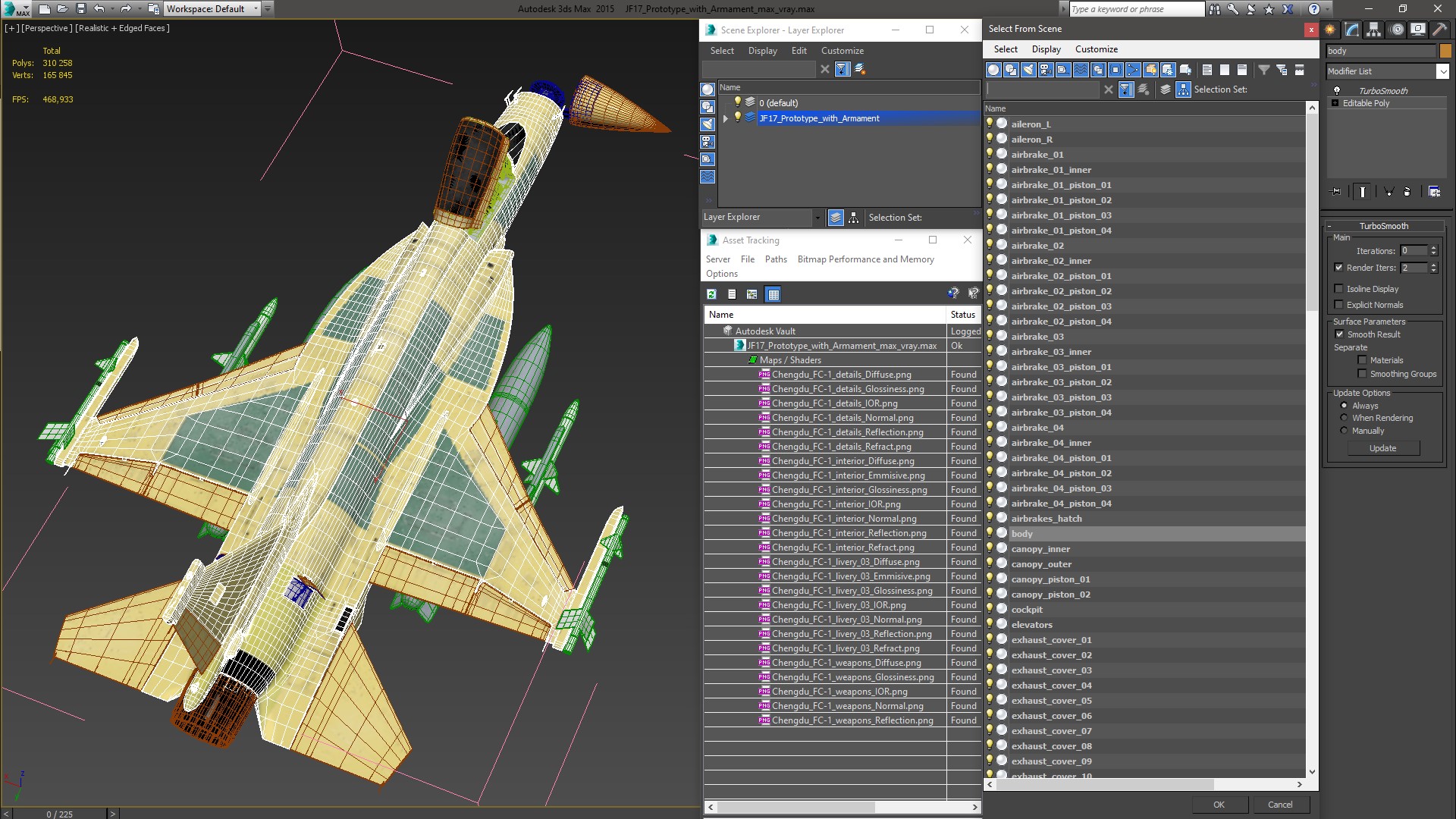Click Save File floppy icon in toolbar
Image resolution: width=1456 pixels, height=819 pixels.
pos(81,9)
